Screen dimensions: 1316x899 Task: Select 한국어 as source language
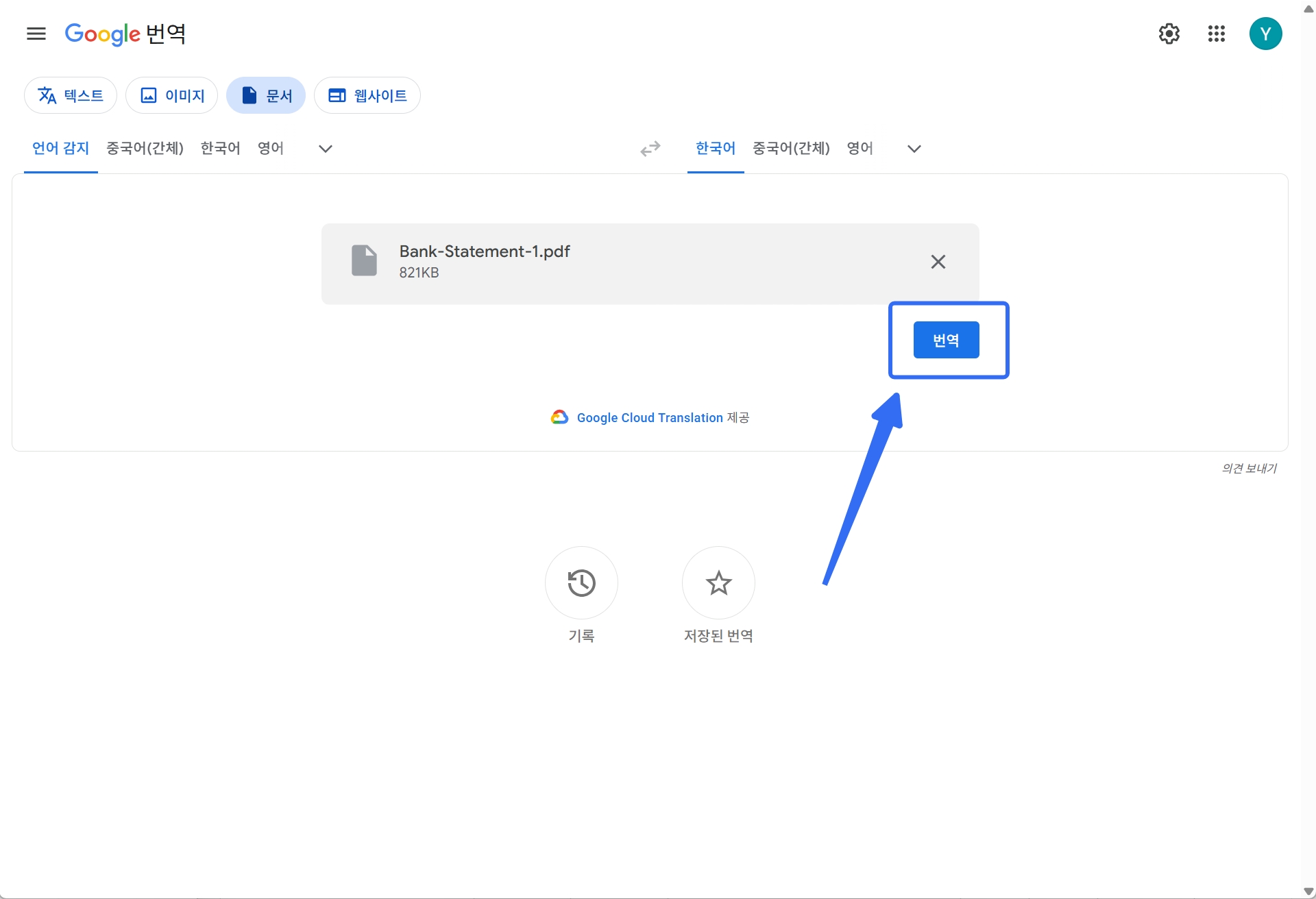click(x=221, y=149)
